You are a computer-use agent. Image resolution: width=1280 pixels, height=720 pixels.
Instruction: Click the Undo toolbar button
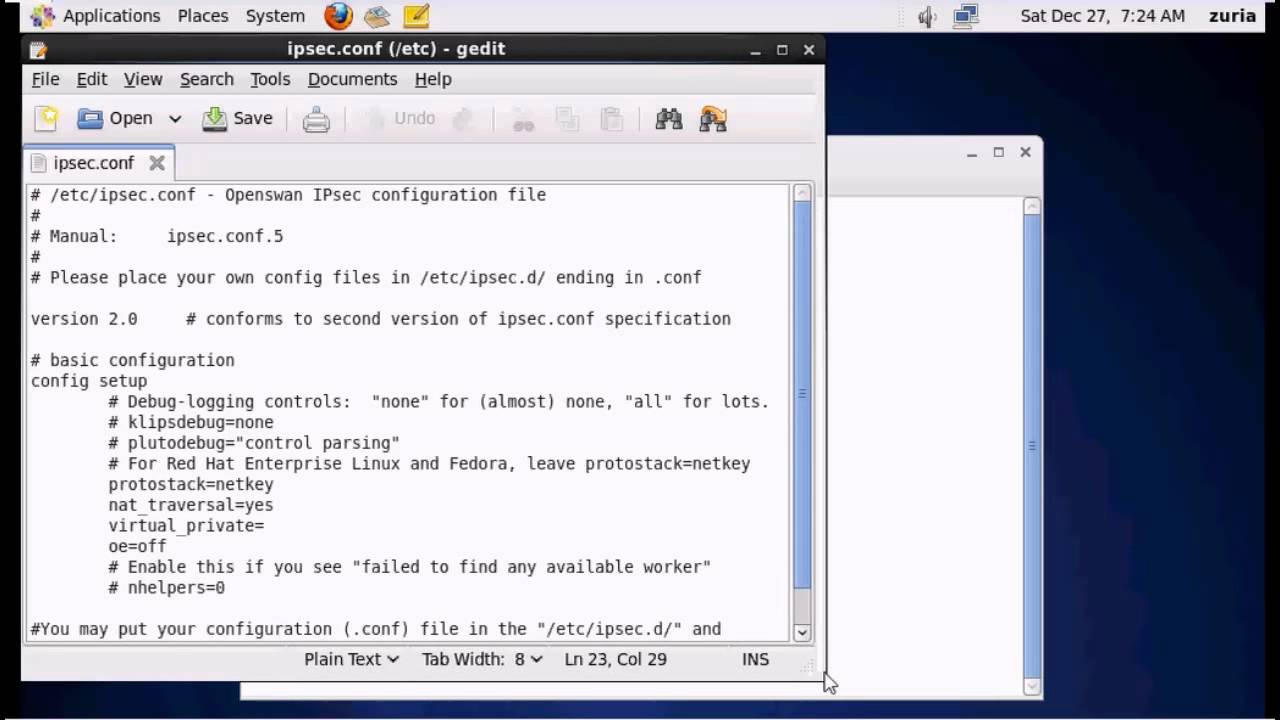399,119
